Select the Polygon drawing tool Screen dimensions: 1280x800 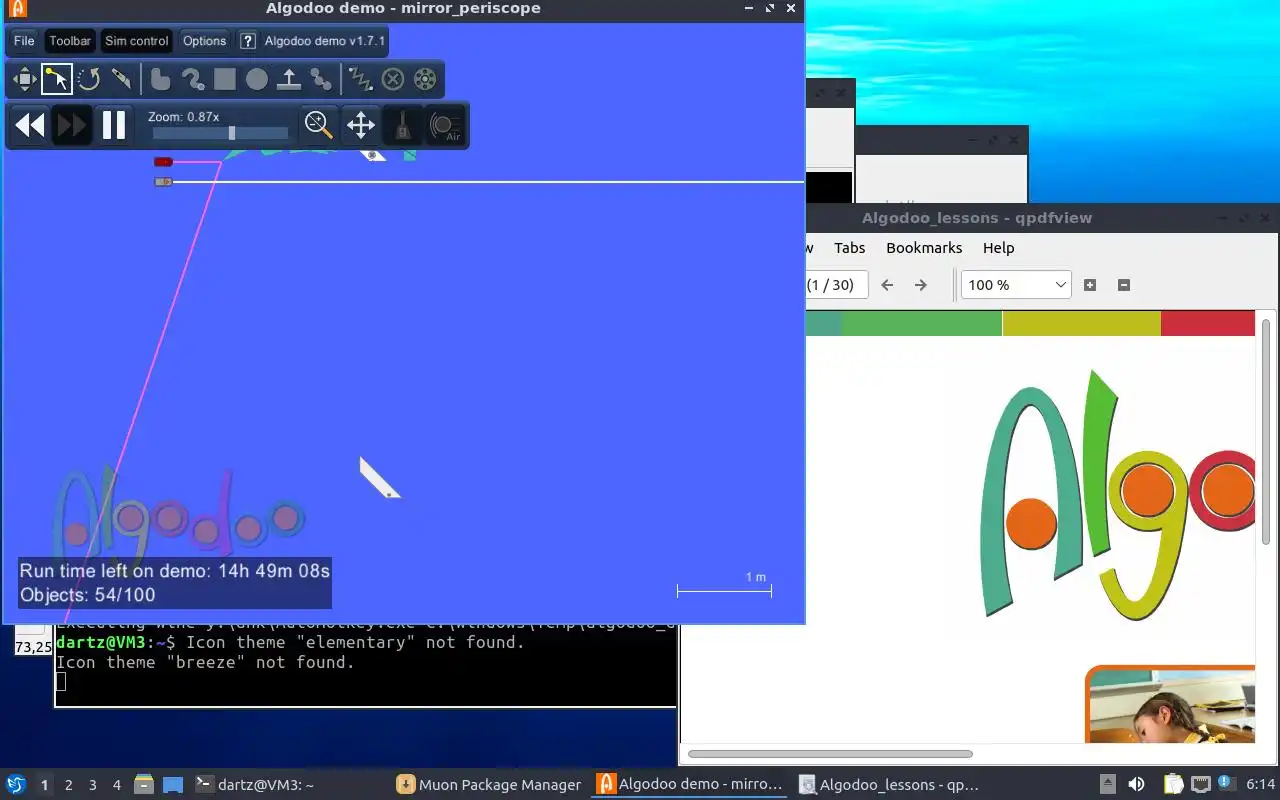click(x=160, y=79)
